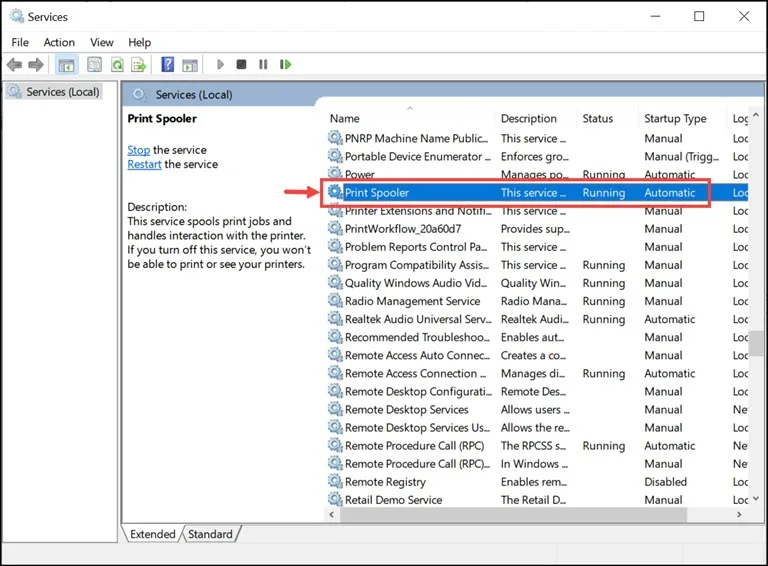
Task: Click the Export List toolbar icon
Action: coord(139,65)
